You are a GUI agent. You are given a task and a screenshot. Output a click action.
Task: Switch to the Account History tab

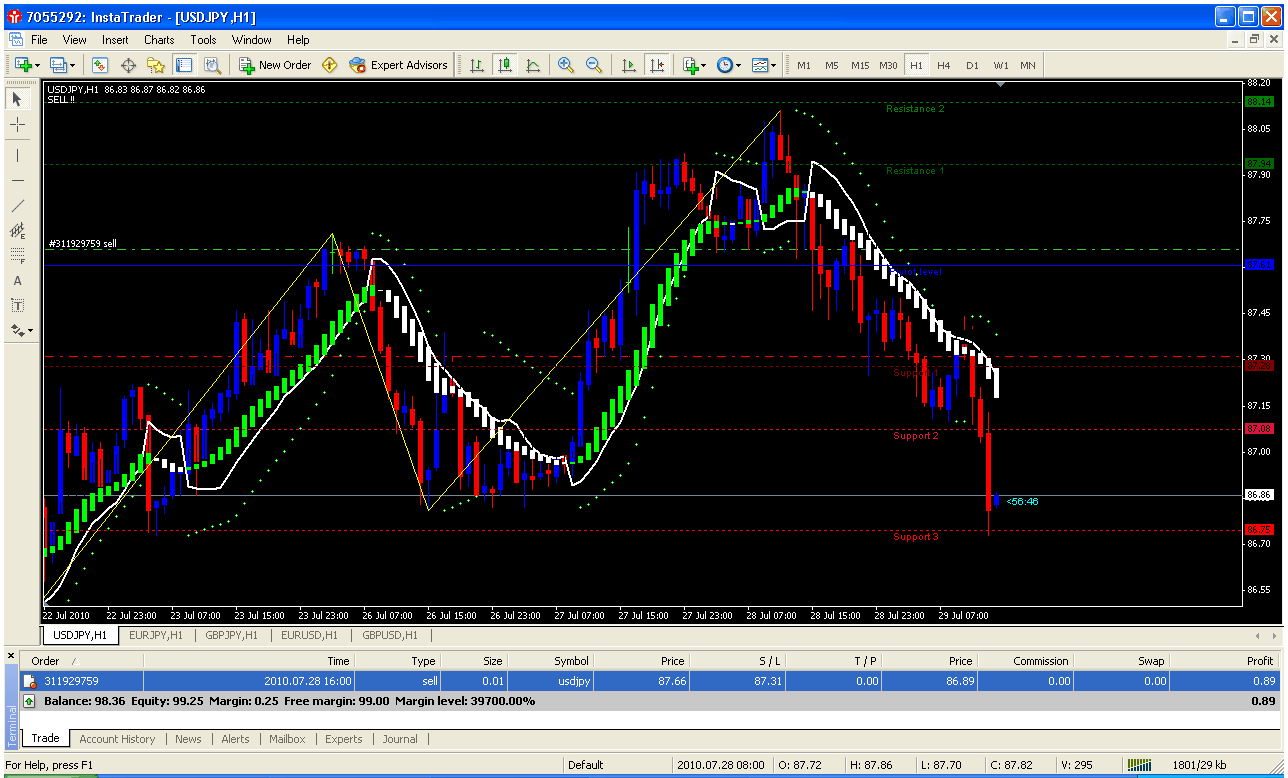(x=117, y=739)
